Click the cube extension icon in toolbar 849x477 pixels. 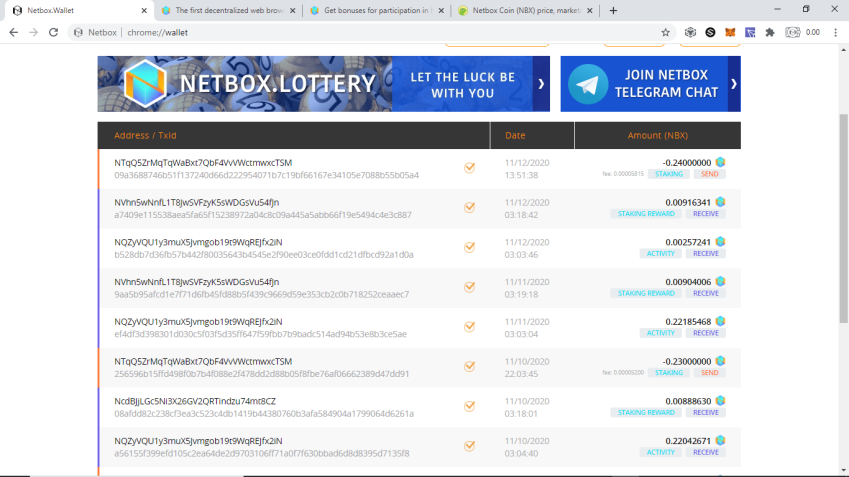pyautogui.click(x=690, y=32)
